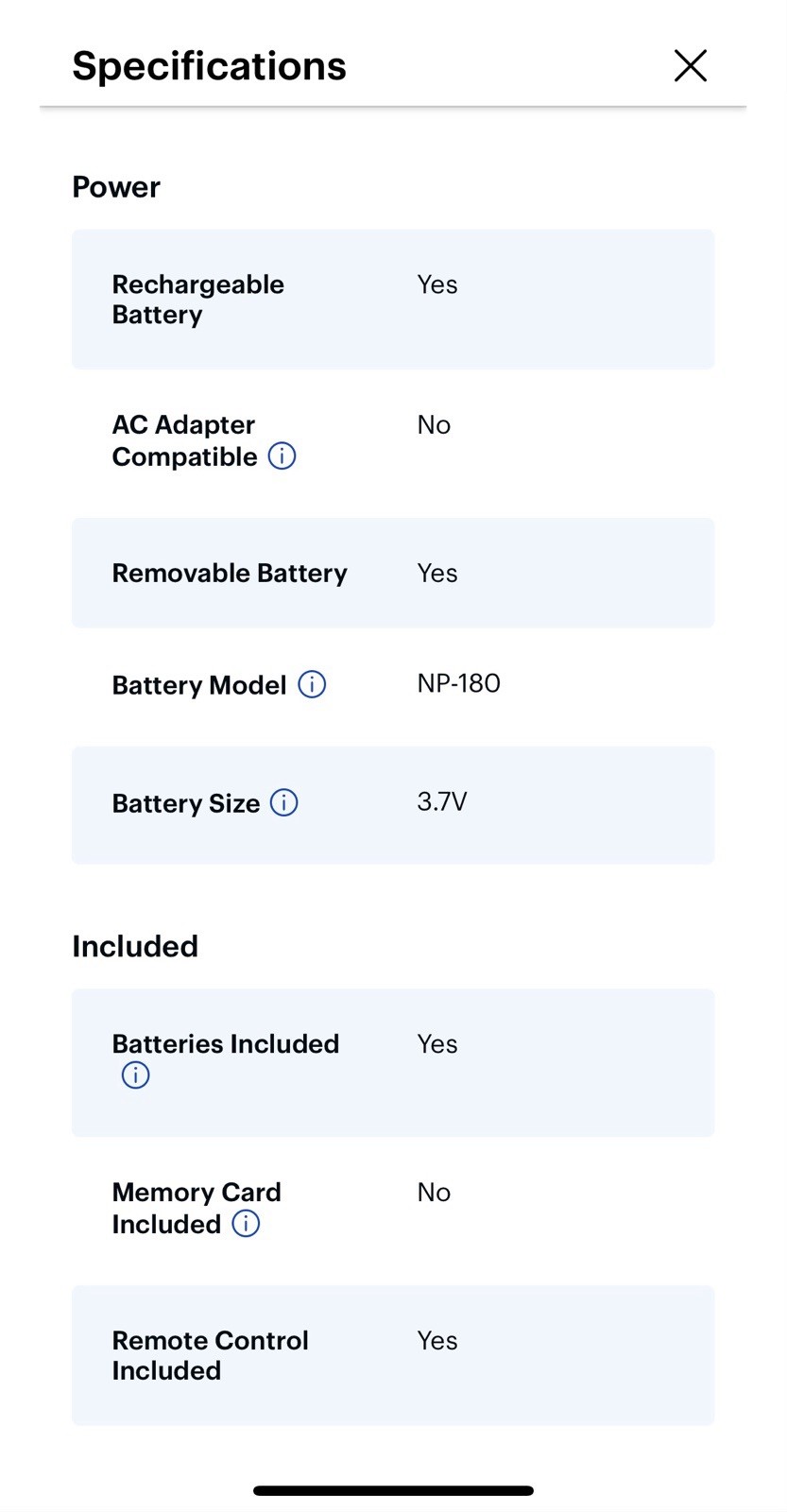Tap the Battery Model info icon

point(312,684)
